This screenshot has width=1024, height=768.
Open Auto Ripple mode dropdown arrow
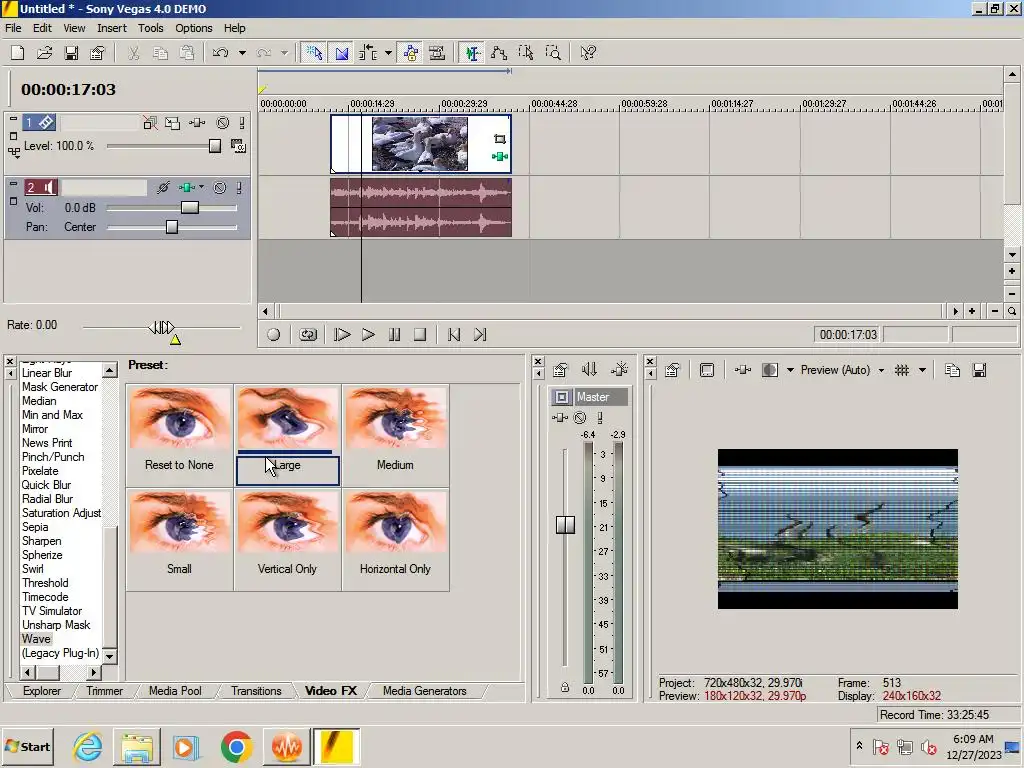pos(388,53)
